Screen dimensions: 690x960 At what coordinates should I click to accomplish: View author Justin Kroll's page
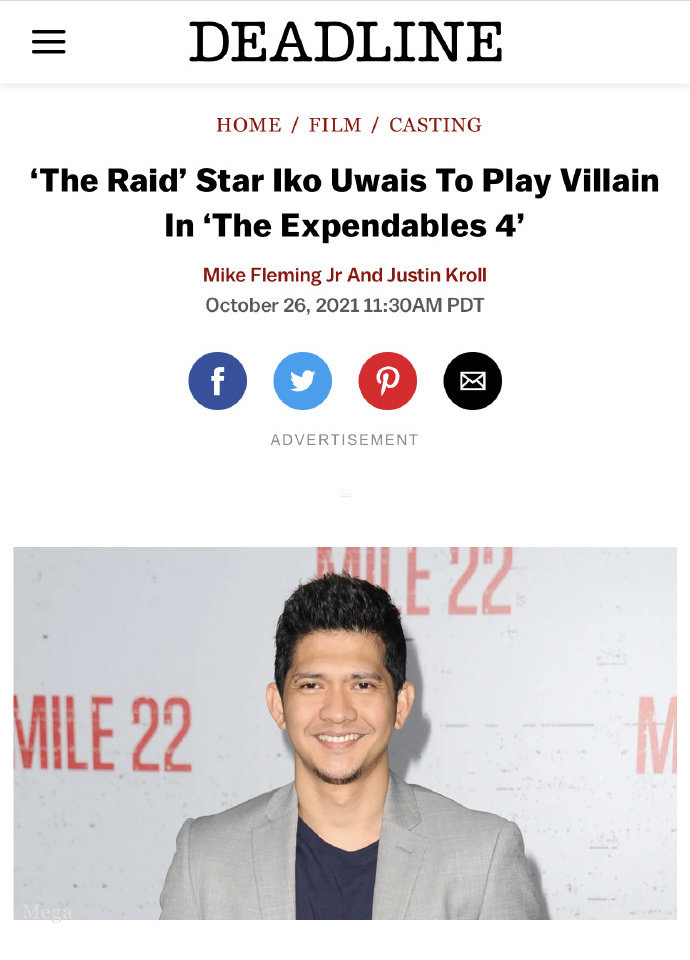click(437, 275)
